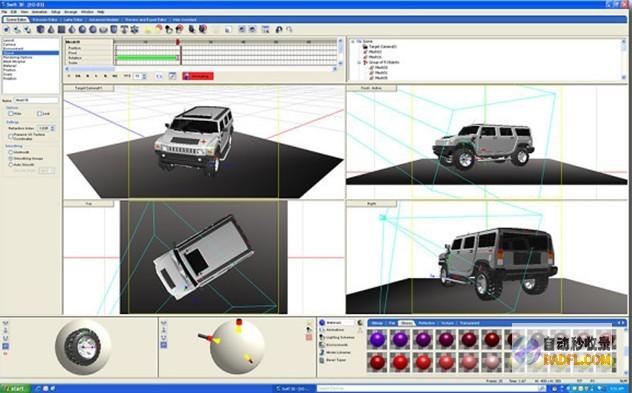This screenshot has height=393, width=632.
Task: Click the FPS stepper arrows in timeline
Action: 144,76
